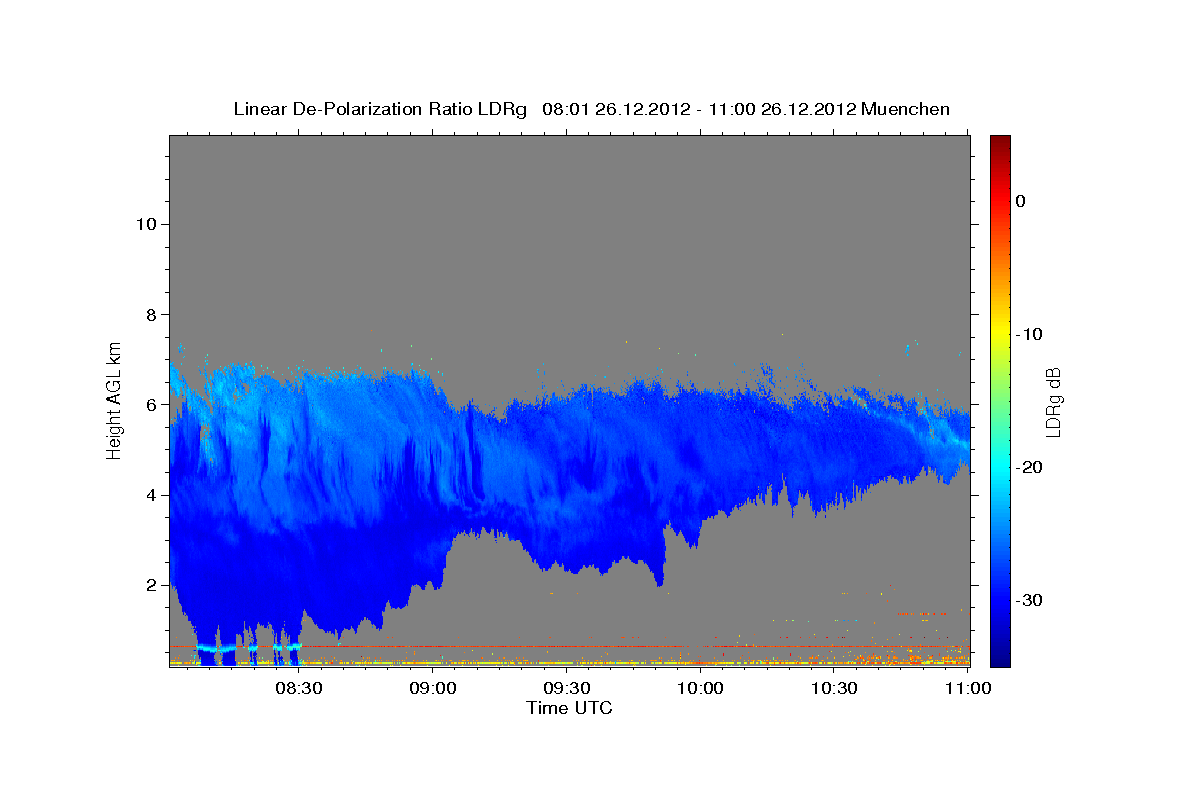Click the 'Muenchen' location text in the title

coord(906,109)
